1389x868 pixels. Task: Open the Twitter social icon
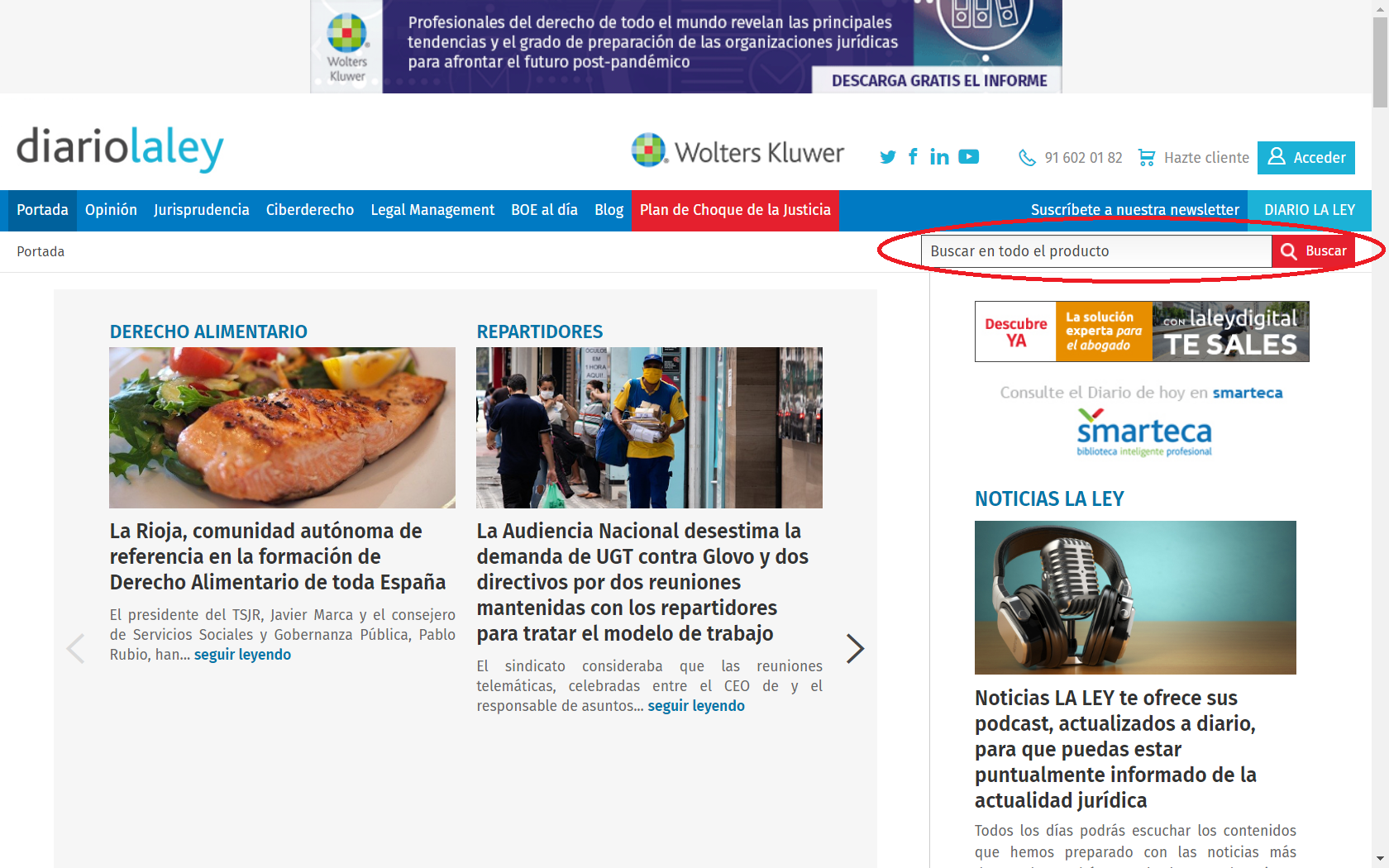click(888, 157)
